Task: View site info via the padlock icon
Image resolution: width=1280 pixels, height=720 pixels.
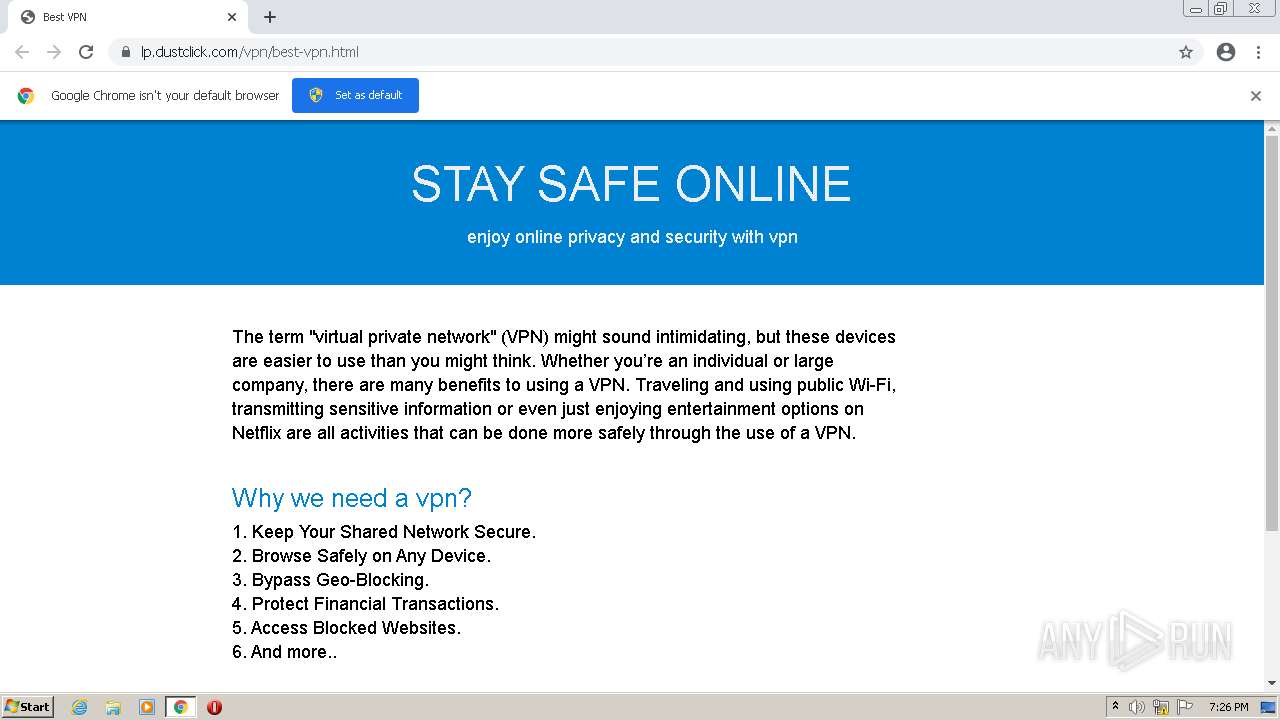Action: (125, 52)
